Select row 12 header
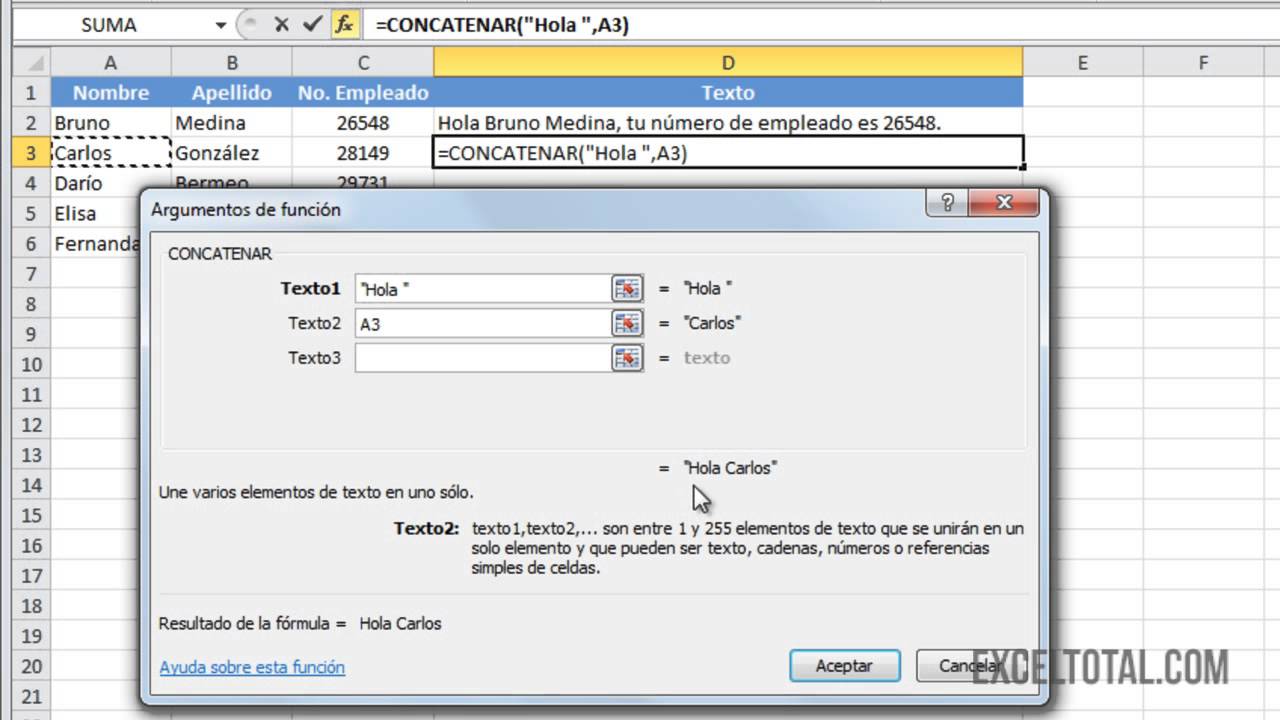This screenshot has width=1280, height=720. pos(31,425)
